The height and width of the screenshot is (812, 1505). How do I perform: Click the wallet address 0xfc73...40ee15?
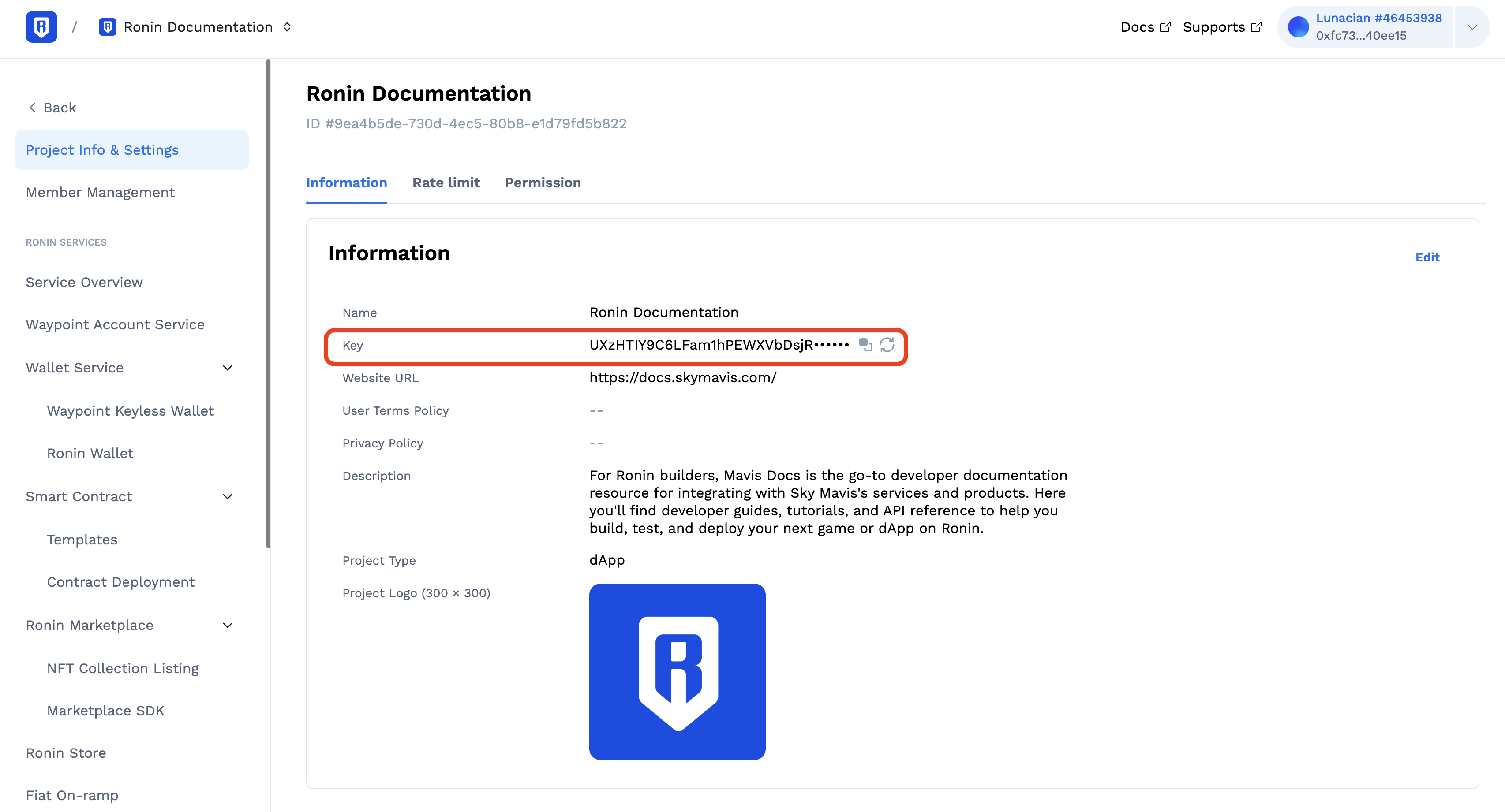click(x=1361, y=36)
